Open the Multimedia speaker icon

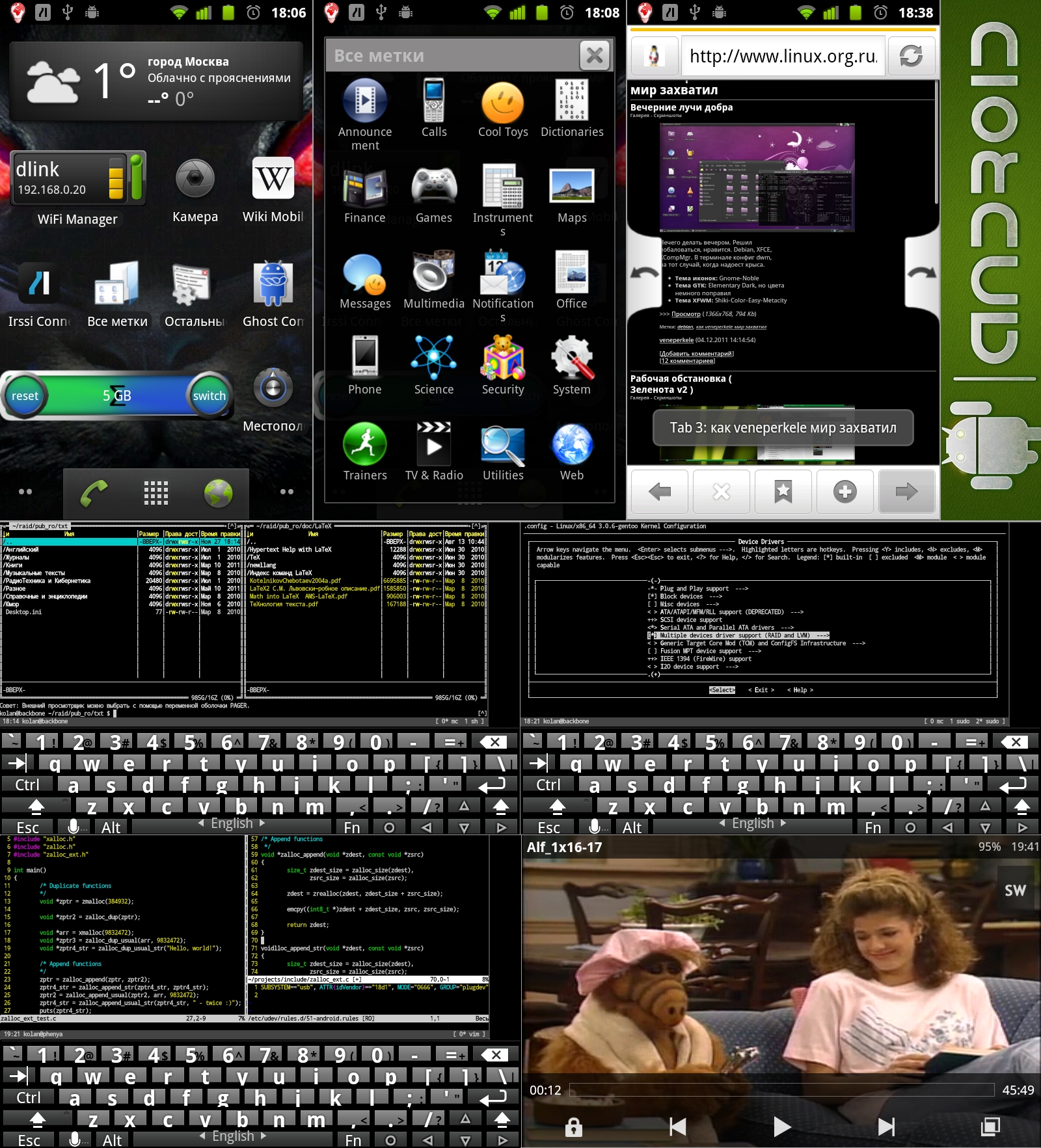click(x=434, y=271)
